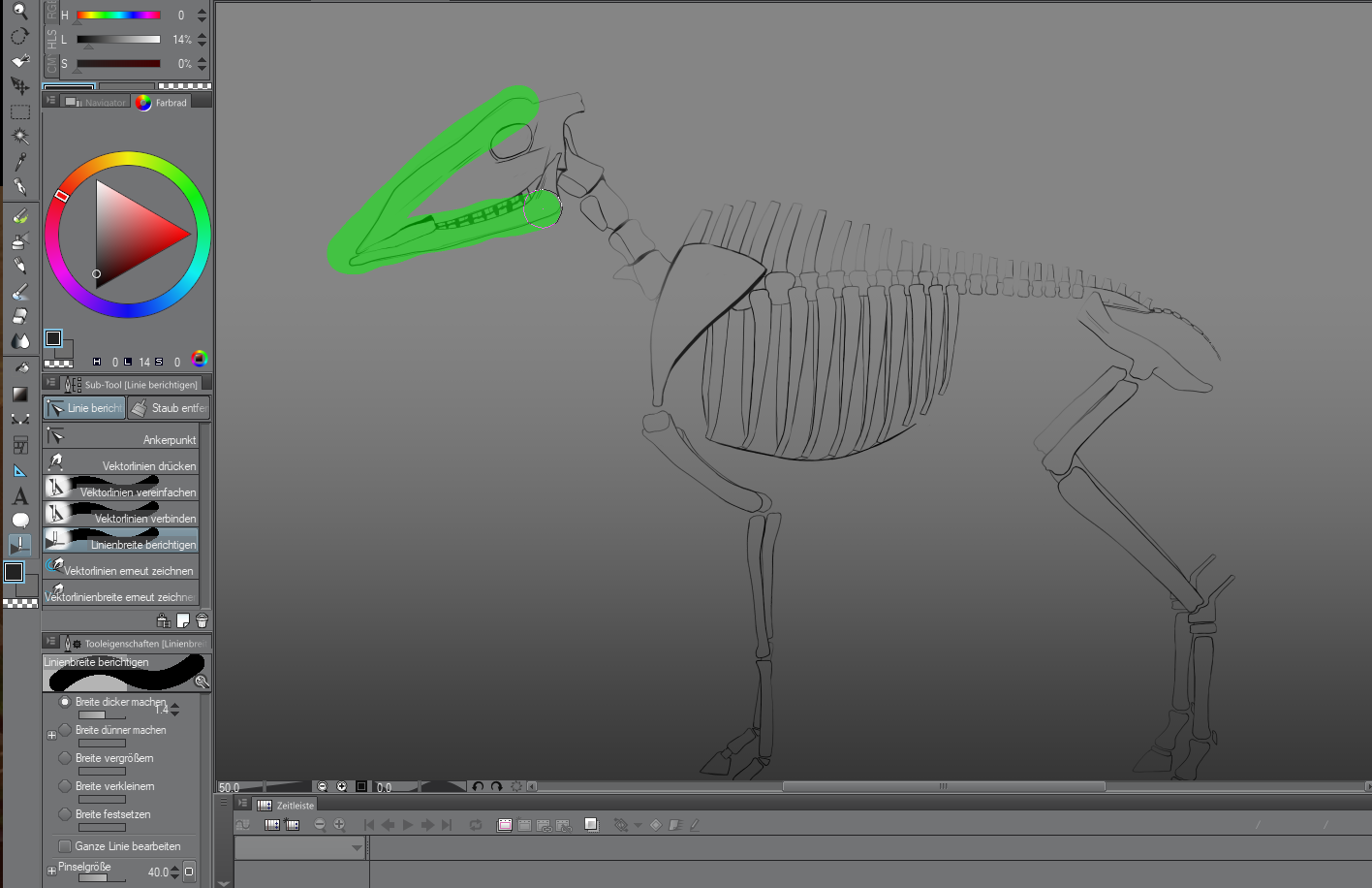Open the 'Linie berichtigen' sub-tool group tab
1372x888 pixels.
coord(84,408)
